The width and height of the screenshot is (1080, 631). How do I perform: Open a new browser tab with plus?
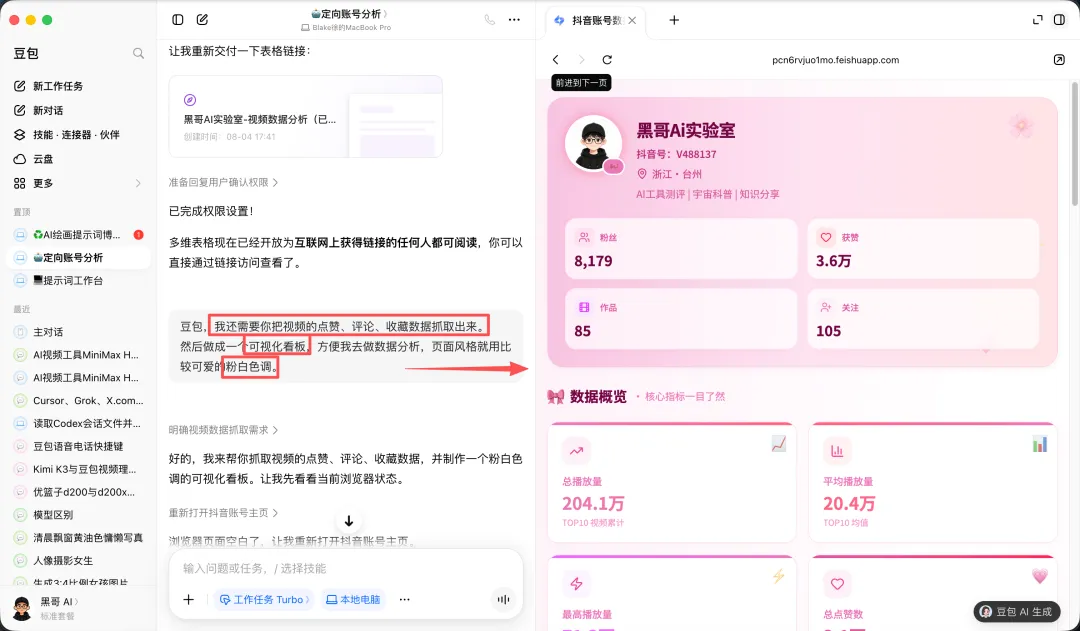[674, 20]
